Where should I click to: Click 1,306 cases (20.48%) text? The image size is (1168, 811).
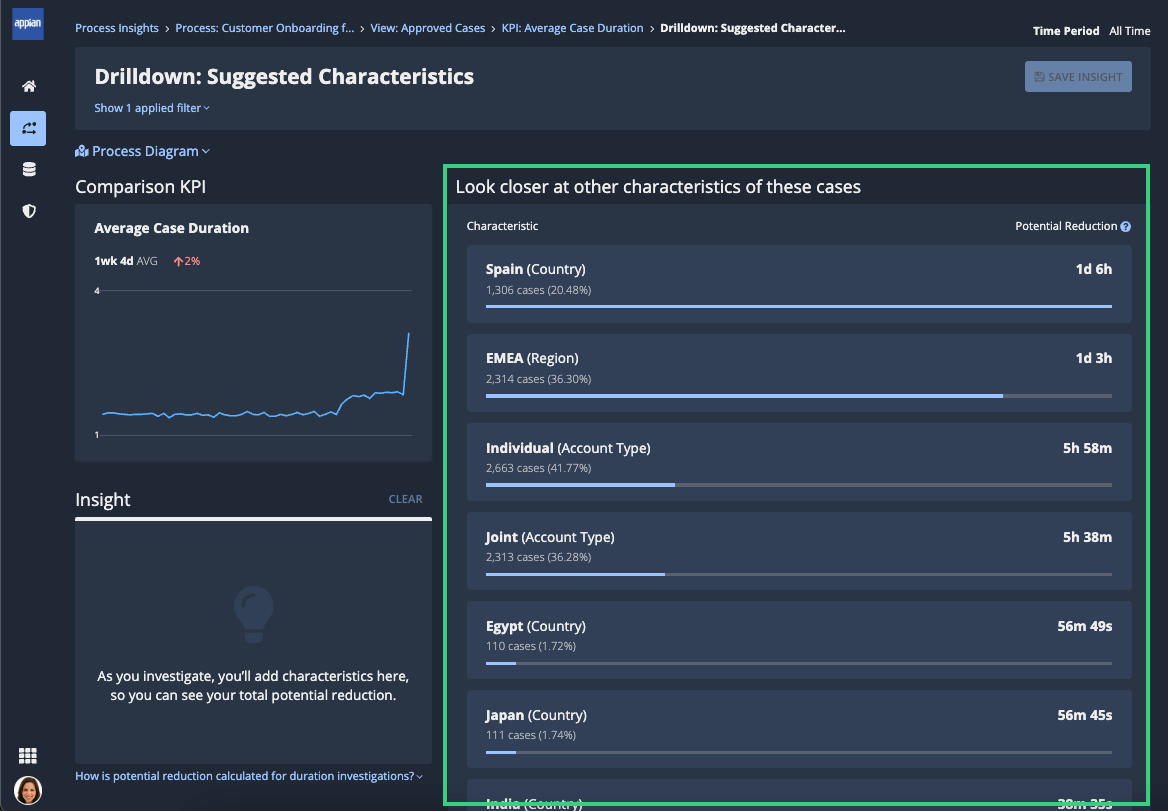tap(539, 290)
